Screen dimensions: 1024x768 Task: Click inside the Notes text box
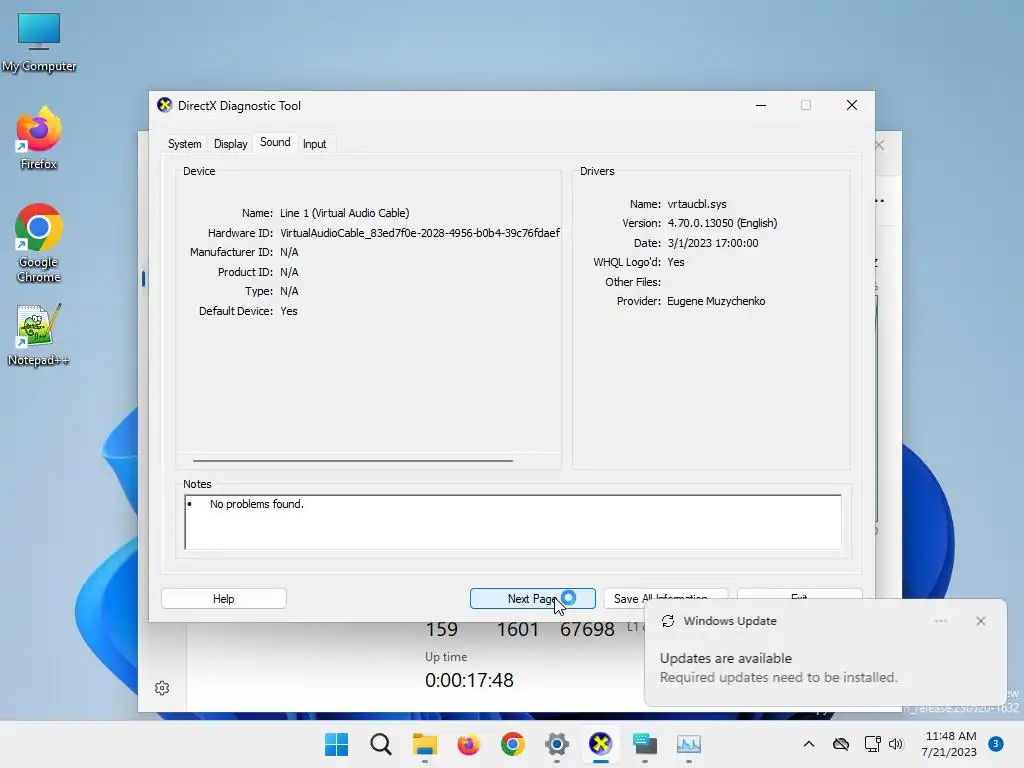tap(513, 522)
